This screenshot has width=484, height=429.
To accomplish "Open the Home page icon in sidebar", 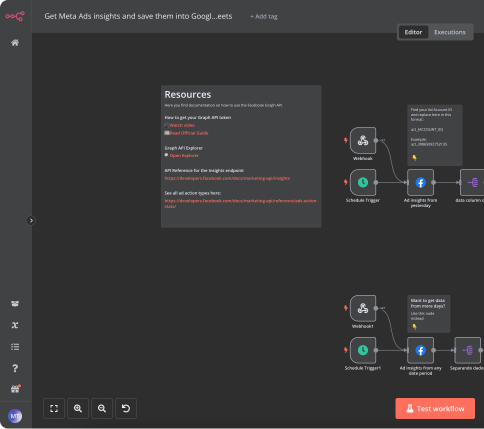I will (15, 43).
